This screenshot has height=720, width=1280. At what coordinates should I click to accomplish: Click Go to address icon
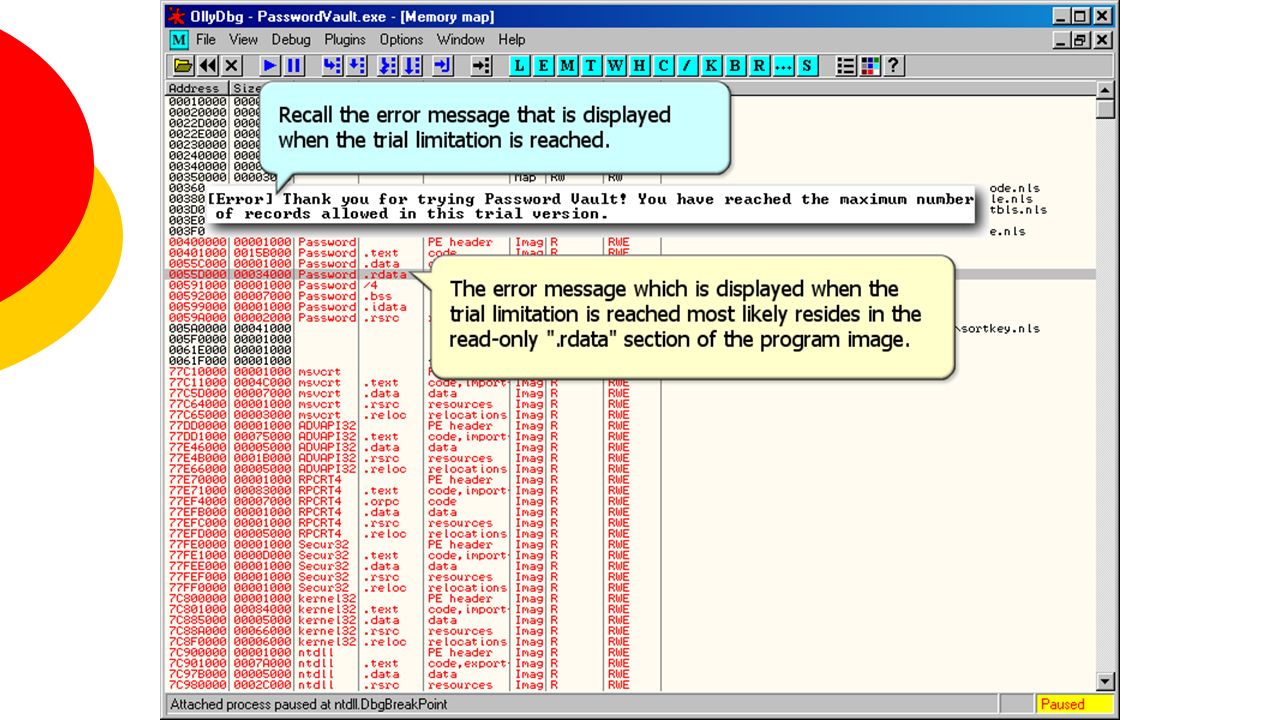(481, 66)
